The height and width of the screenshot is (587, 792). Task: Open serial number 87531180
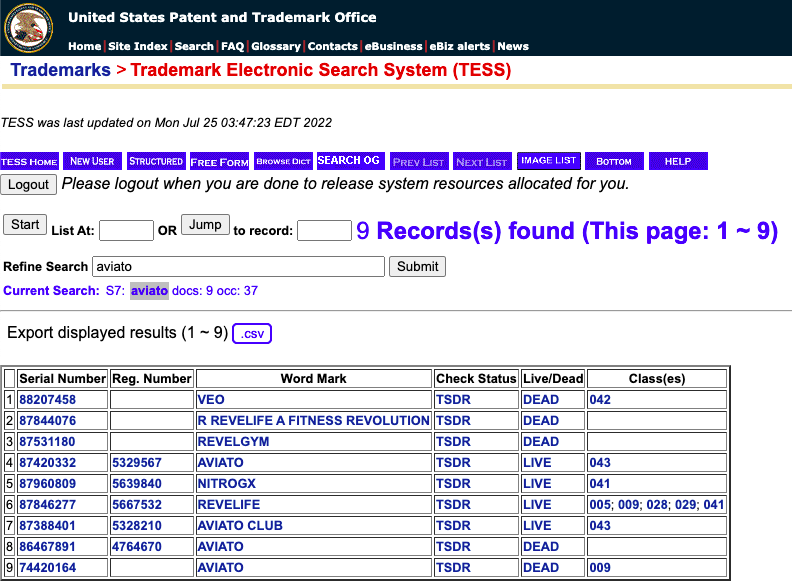pyautogui.click(x=47, y=442)
